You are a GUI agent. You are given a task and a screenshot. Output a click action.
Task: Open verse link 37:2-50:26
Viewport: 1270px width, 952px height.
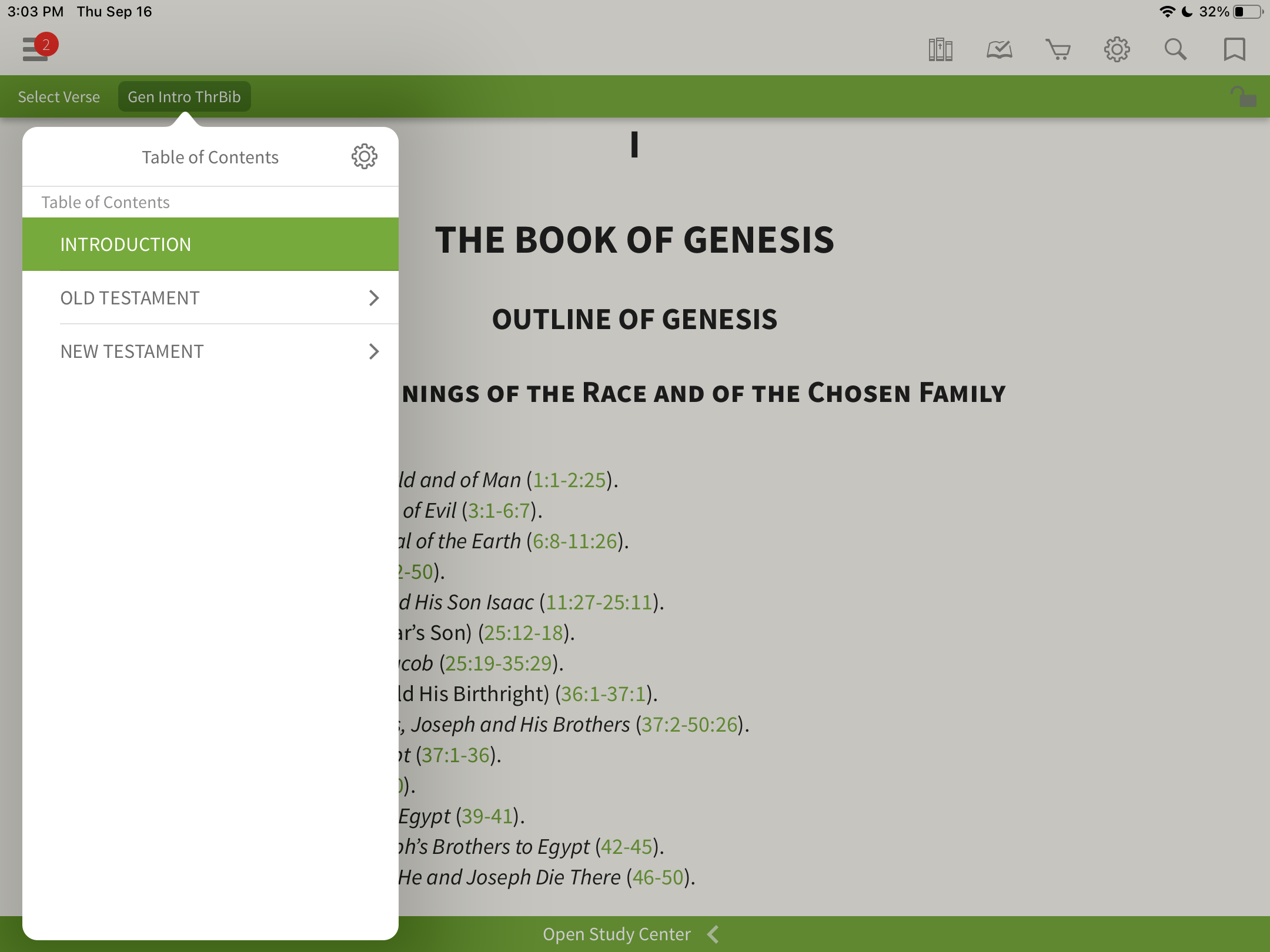689,725
